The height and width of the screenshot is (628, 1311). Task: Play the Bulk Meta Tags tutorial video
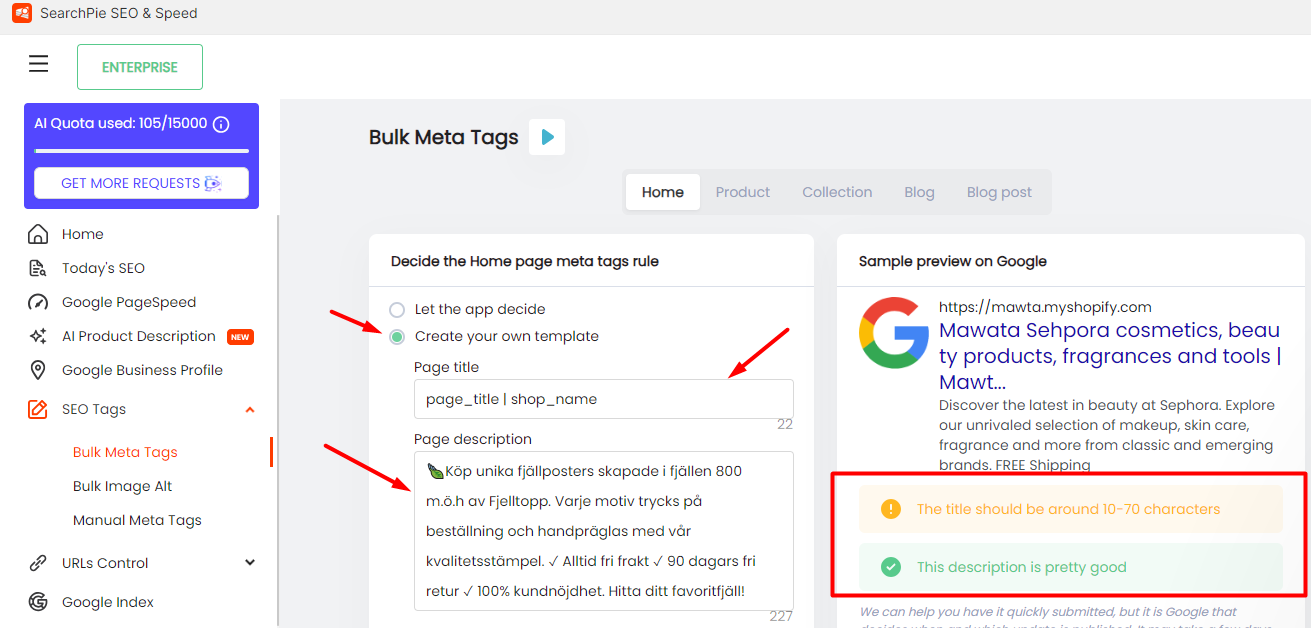coord(547,137)
